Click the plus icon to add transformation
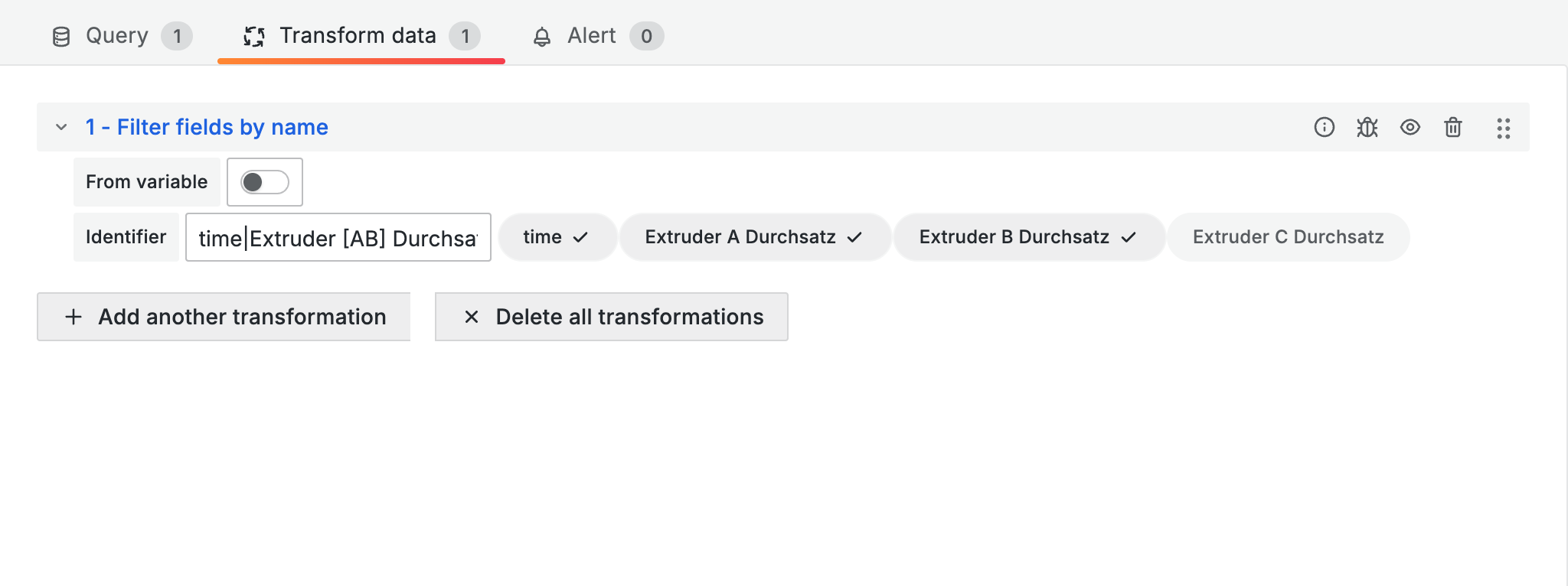The height and width of the screenshot is (586, 1568). coord(73,317)
